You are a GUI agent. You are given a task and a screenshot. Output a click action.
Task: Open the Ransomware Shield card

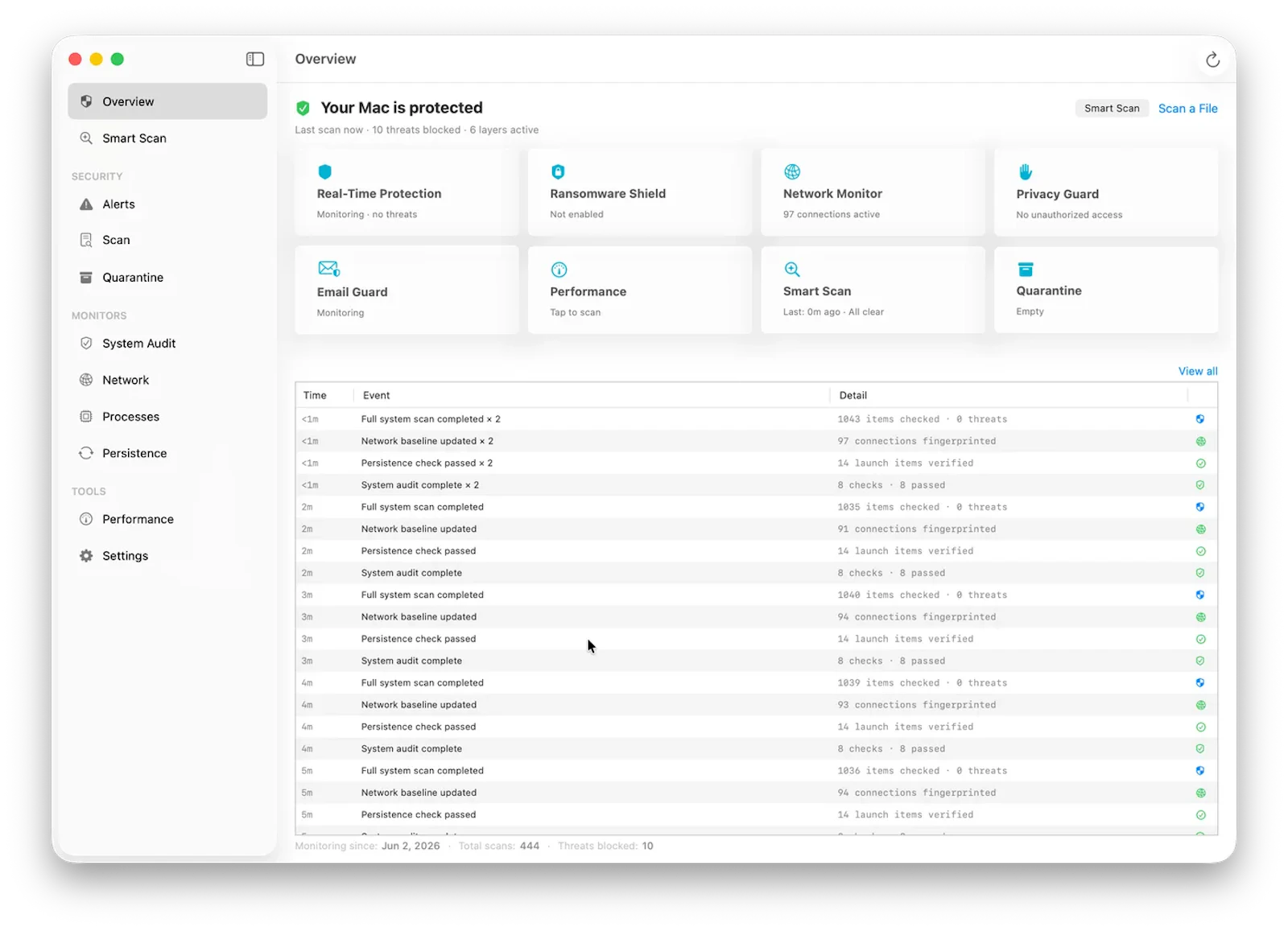(x=640, y=192)
